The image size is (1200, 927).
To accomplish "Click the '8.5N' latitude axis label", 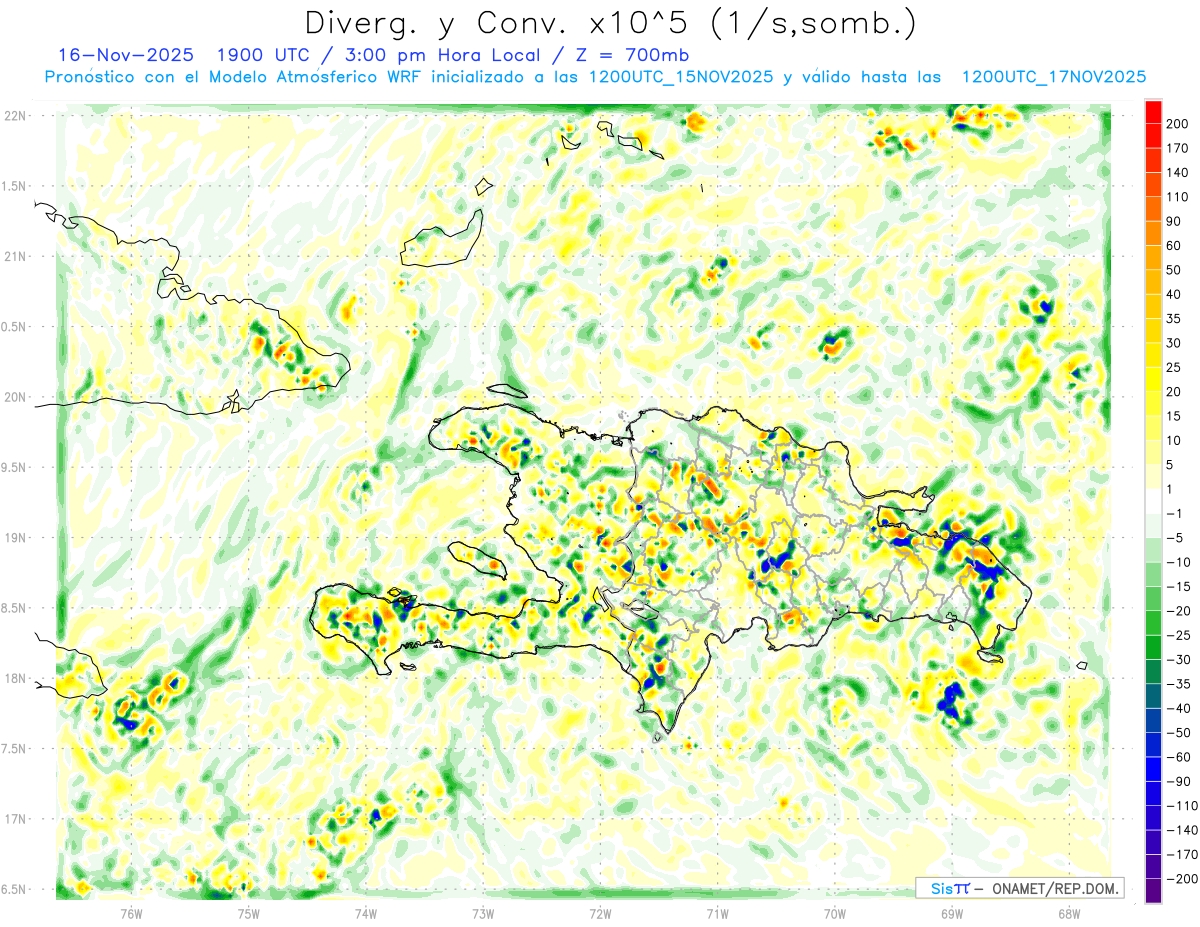I will [x=13, y=608].
